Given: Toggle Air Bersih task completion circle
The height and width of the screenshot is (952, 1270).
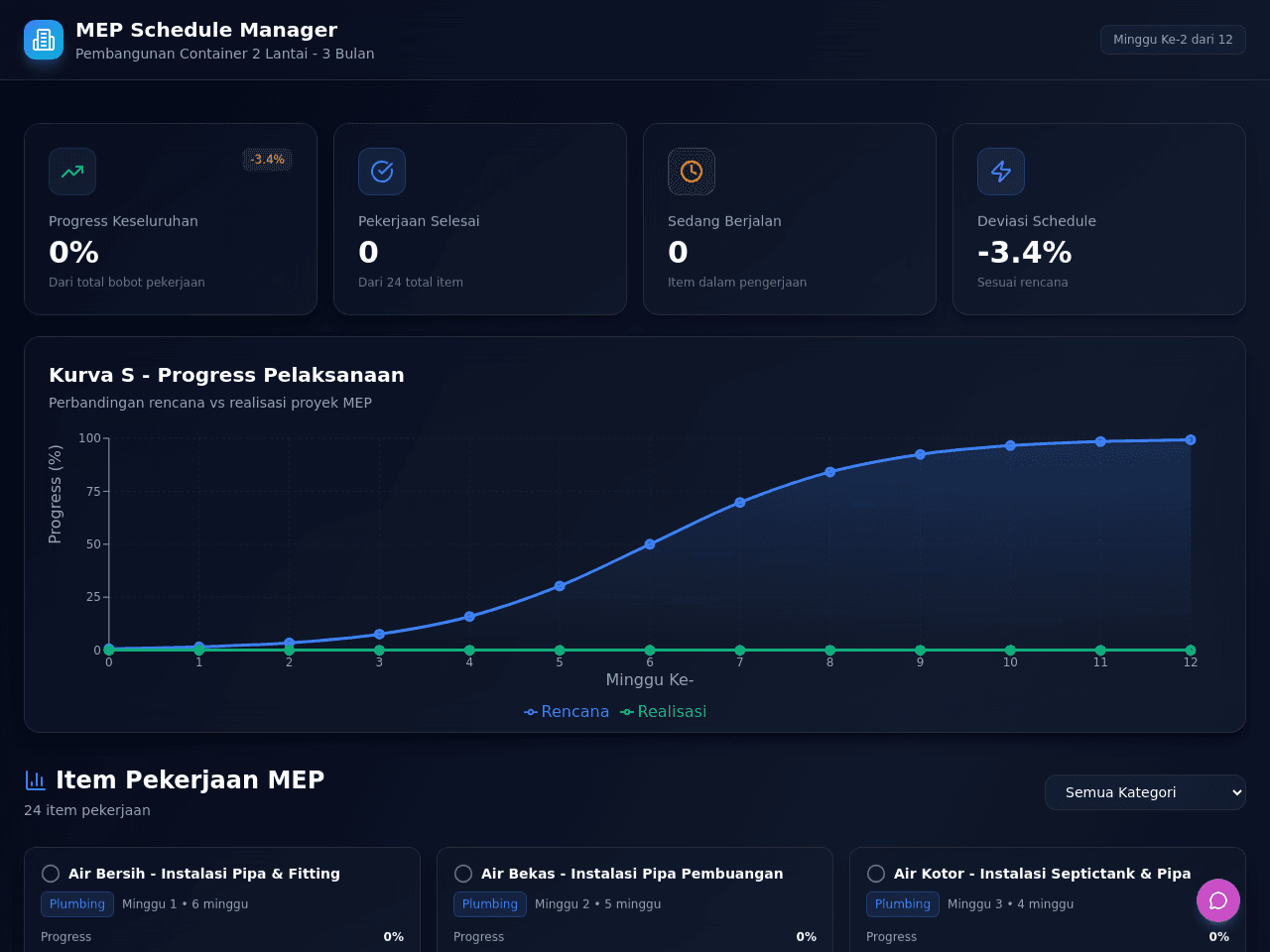Looking at the screenshot, I should [51, 874].
